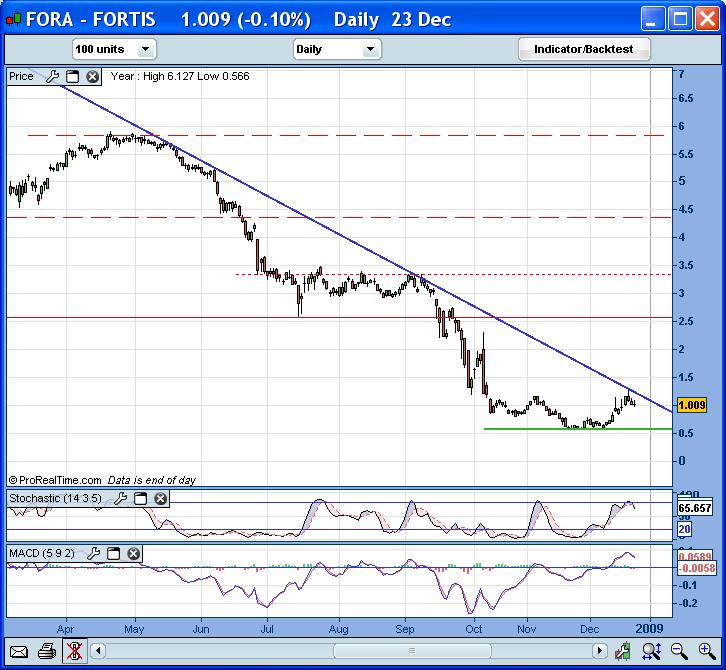Image resolution: width=726 pixels, height=670 pixels.
Task: Close the FORA - FORTIS chart window
Action: tap(707, 19)
